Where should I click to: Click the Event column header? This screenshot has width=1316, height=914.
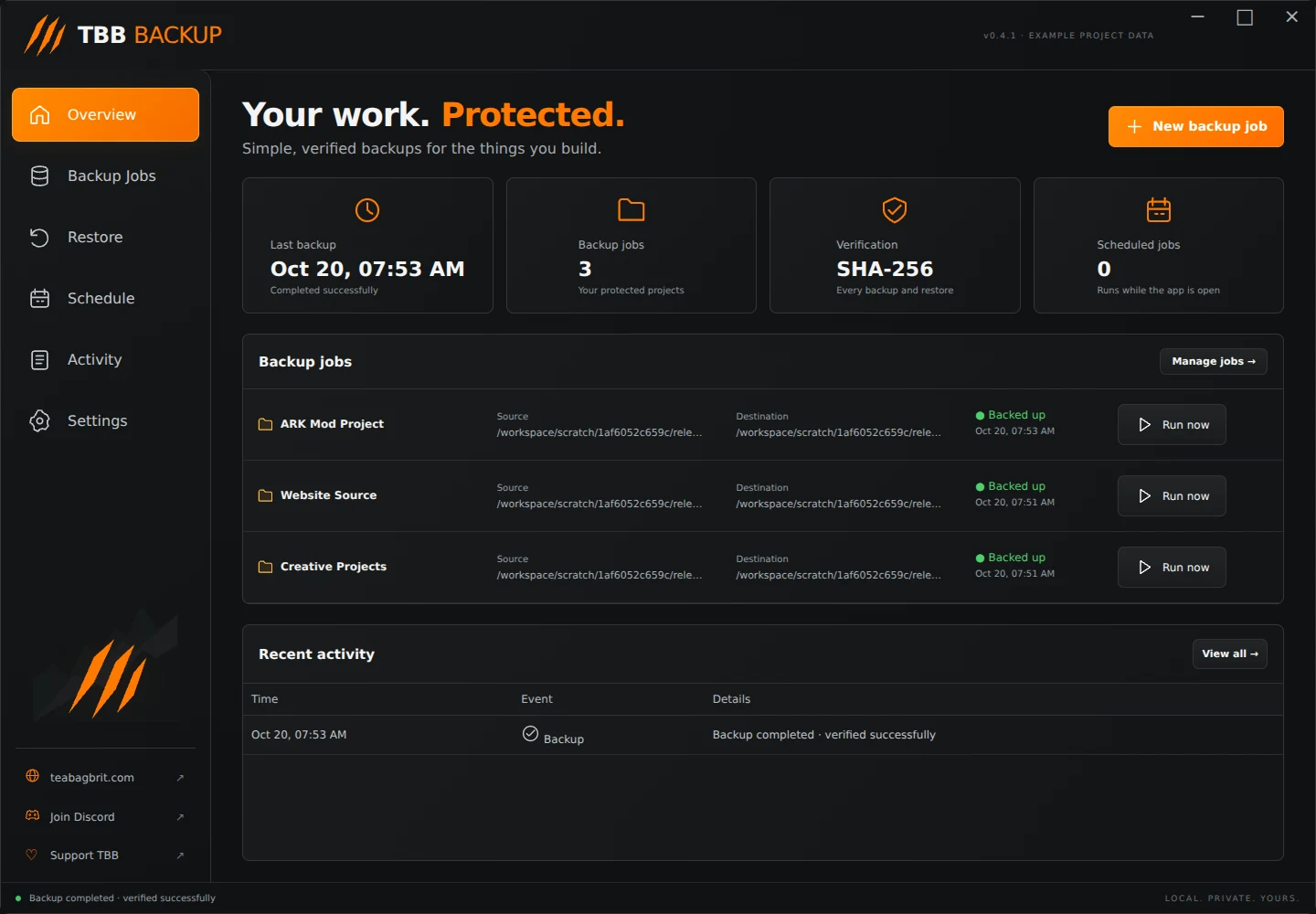click(536, 699)
